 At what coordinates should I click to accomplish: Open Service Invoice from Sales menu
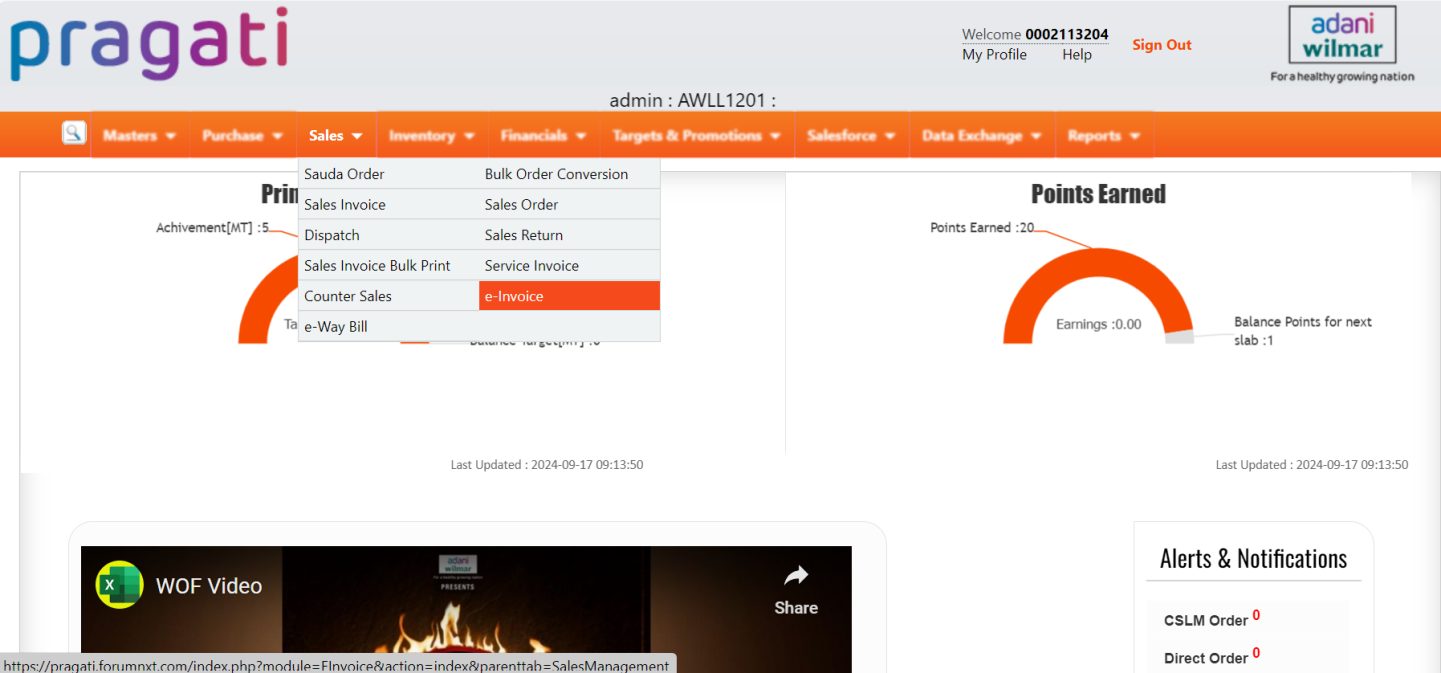(x=569, y=265)
